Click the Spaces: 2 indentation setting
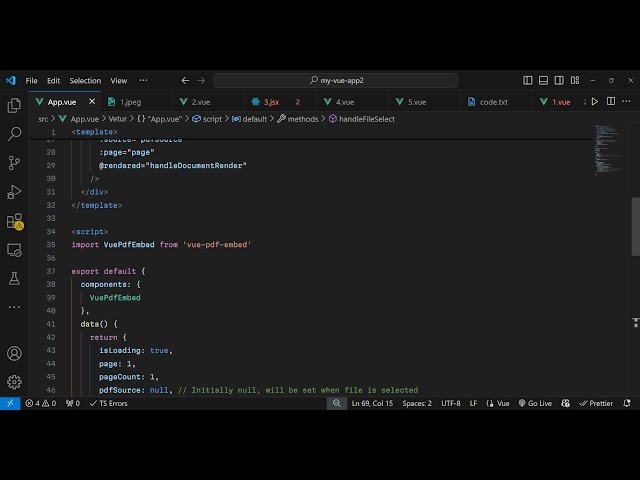The height and width of the screenshot is (480, 640). coord(417,403)
